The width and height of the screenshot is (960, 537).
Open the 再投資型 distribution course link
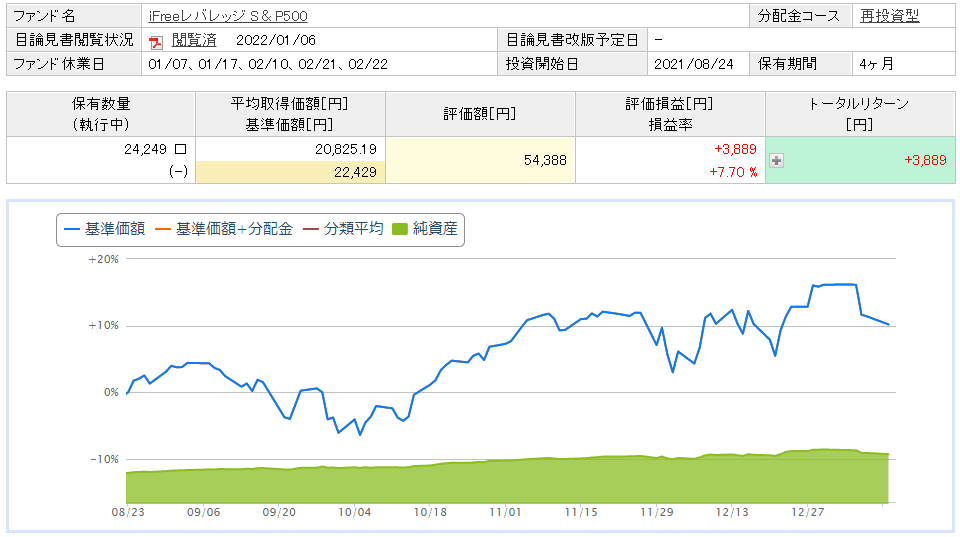(890, 16)
